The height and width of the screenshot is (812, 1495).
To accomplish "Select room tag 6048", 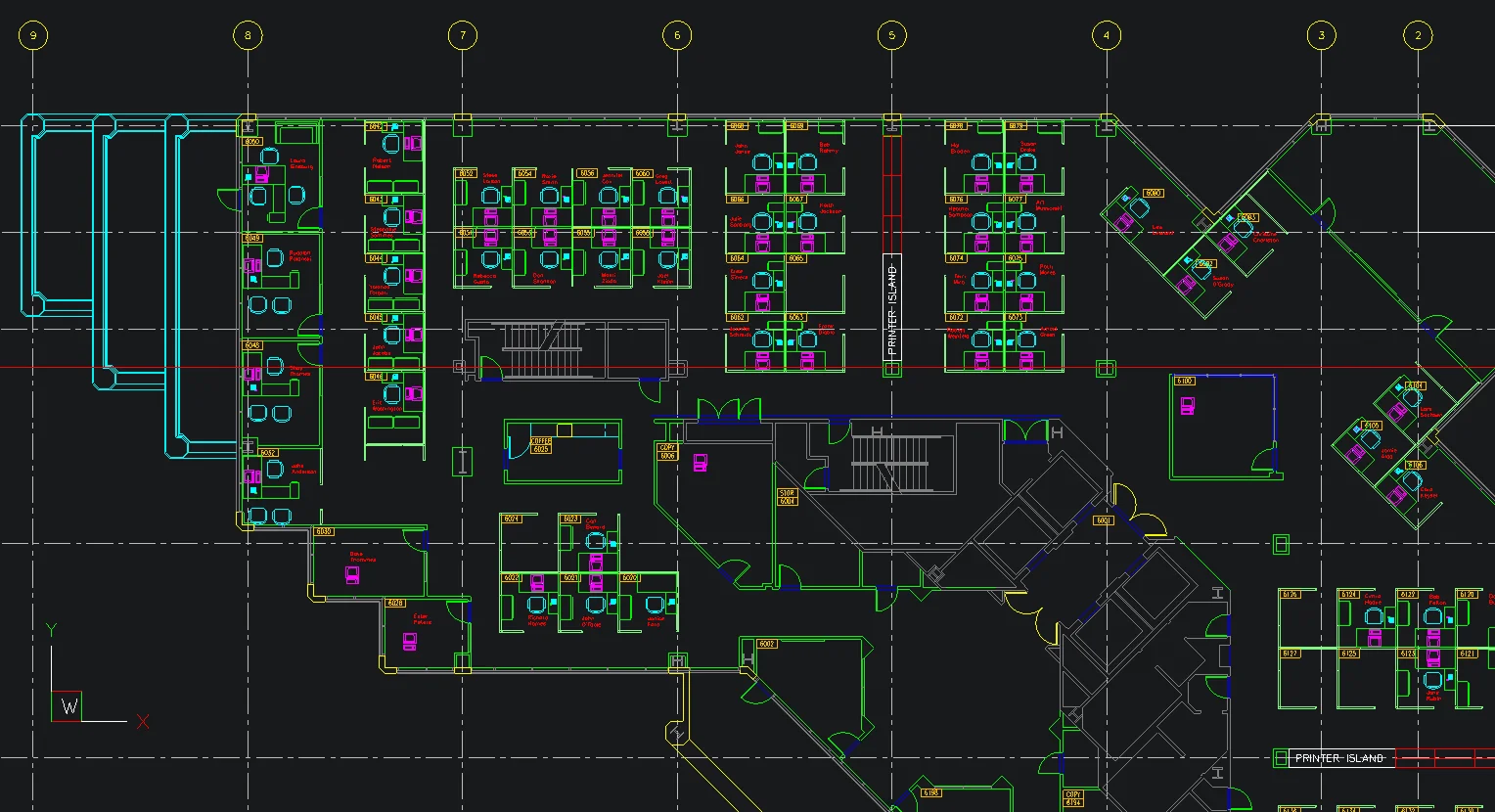I will [252, 344].
